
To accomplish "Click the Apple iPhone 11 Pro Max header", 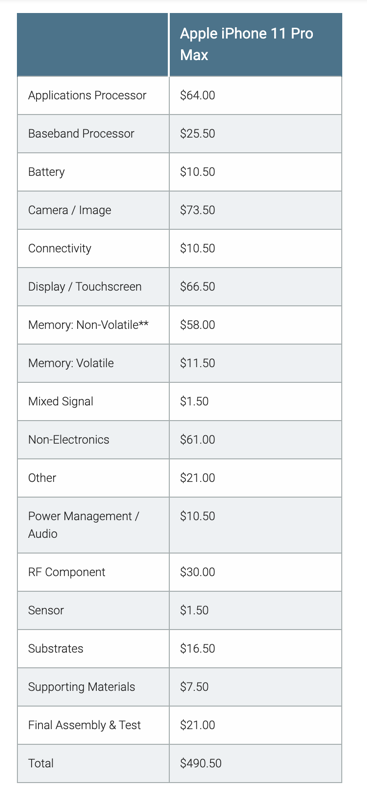I will pos(247,44).
